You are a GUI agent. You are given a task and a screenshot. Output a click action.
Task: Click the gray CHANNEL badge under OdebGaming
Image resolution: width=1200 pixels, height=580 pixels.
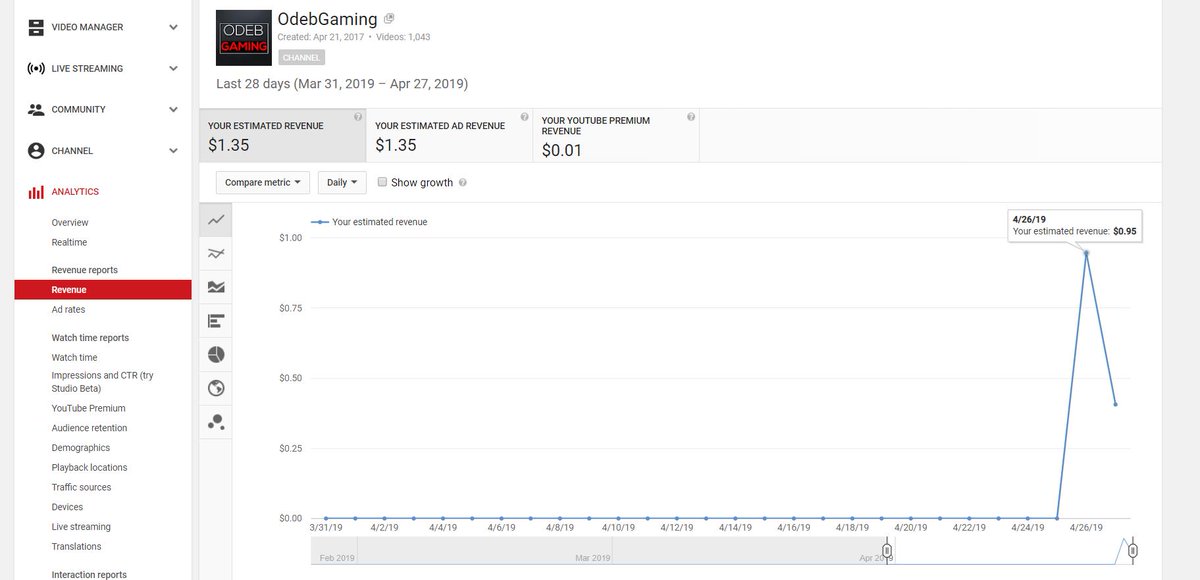[x=302, y=58]
